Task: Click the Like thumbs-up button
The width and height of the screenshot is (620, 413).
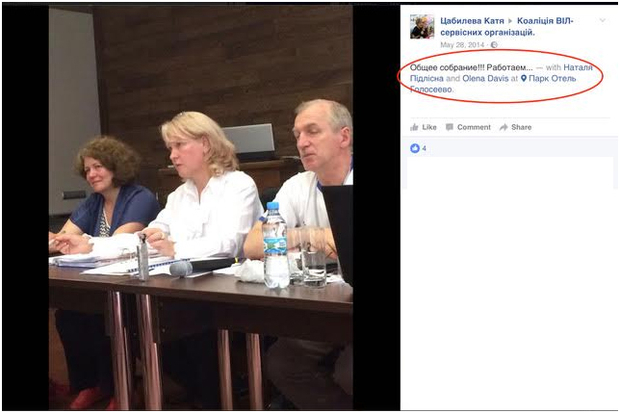Action: click(x=423, y=127)
